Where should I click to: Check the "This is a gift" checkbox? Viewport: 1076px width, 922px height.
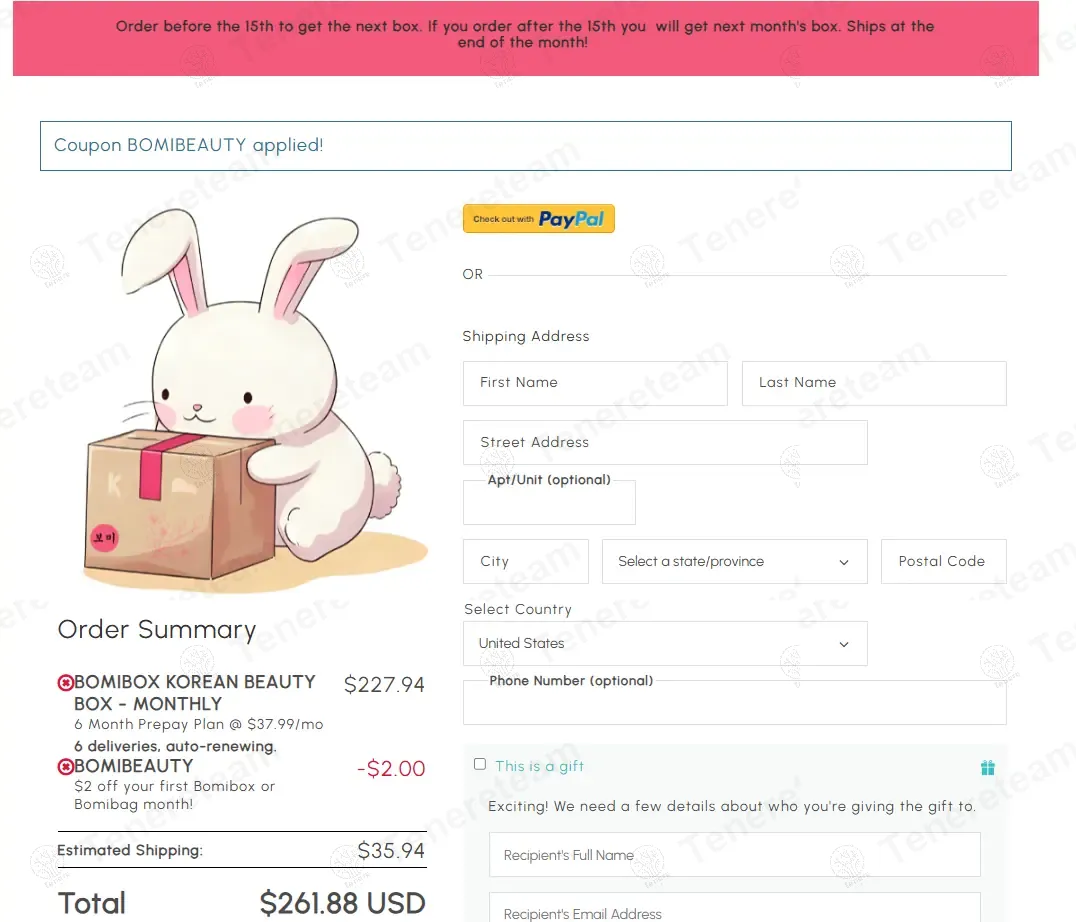pyautogui.click(x=480, y=764)
